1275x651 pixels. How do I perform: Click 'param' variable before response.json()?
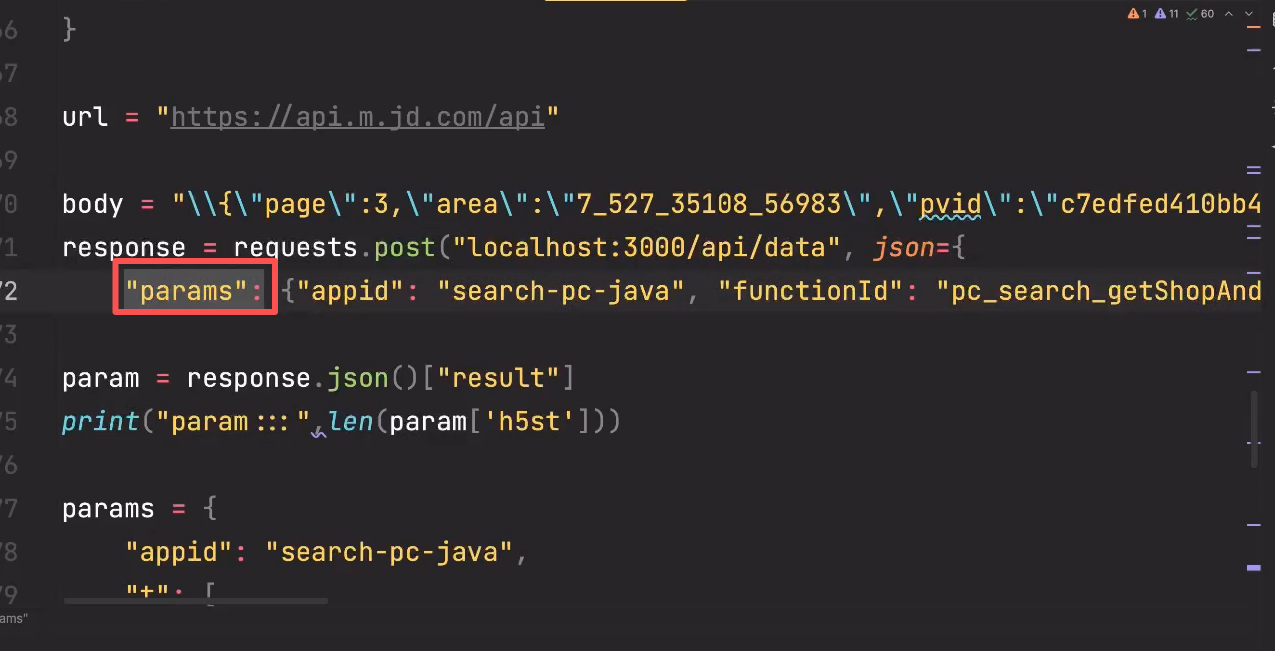coord(100,378)
